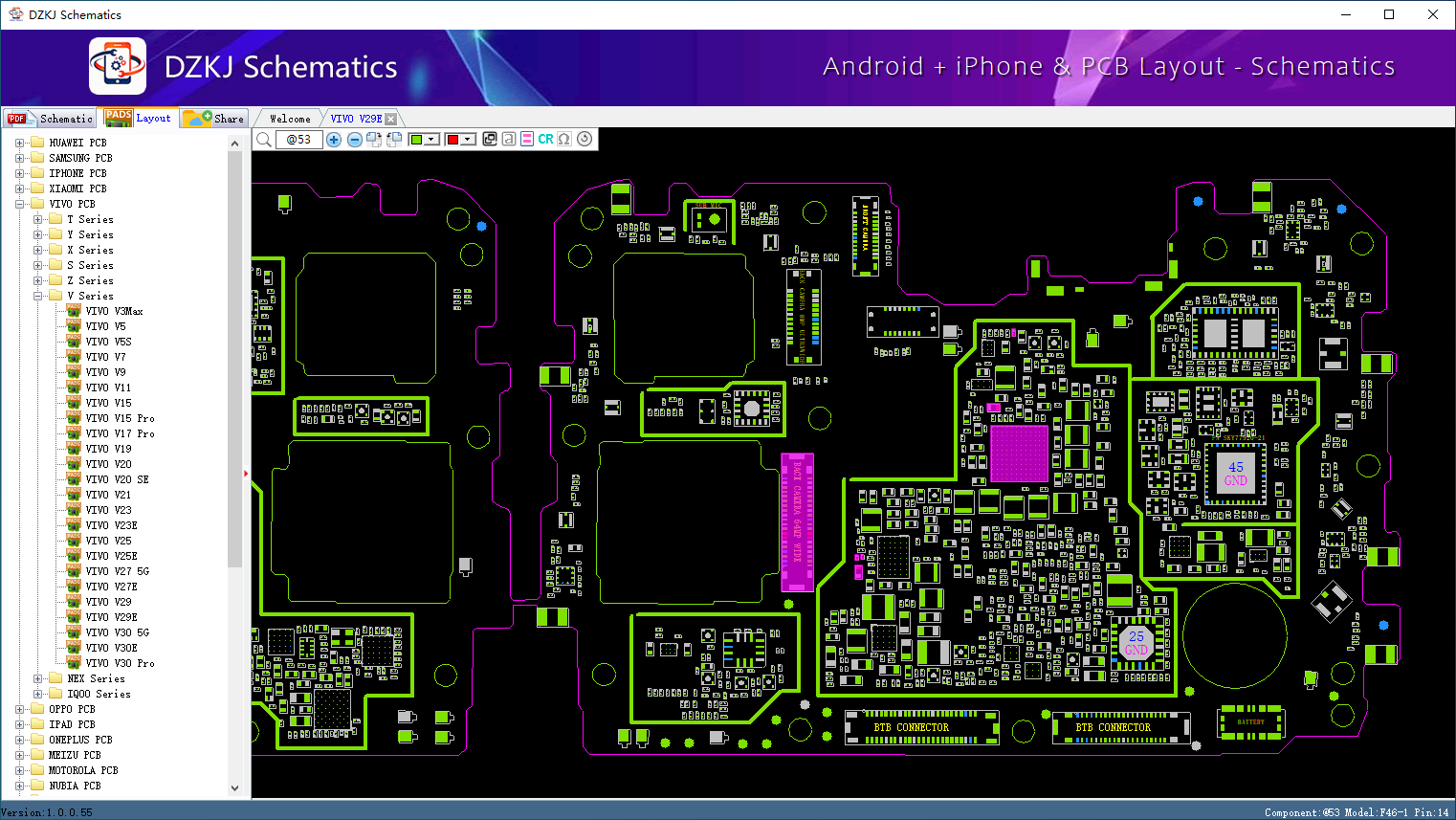
Task: Open the green color dropdown arrow
Action: [431, 140]
